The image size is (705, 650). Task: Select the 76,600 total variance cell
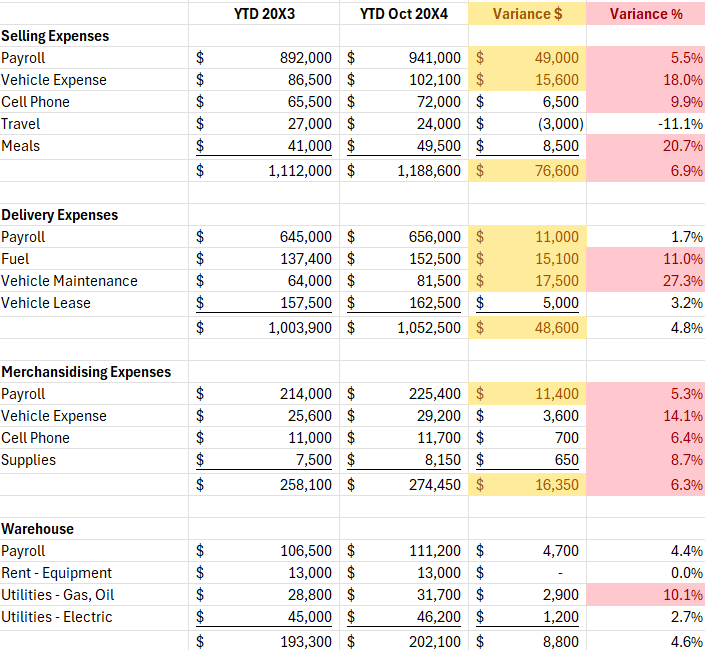528,171
